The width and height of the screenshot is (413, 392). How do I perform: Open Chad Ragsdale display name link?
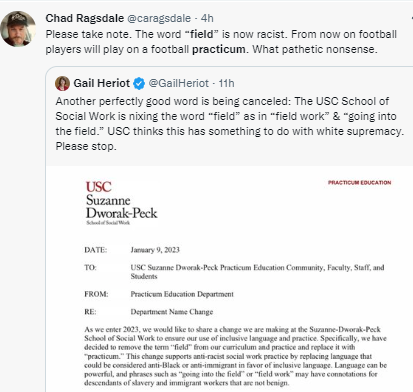pyautogui.click(x=85, y=18)
